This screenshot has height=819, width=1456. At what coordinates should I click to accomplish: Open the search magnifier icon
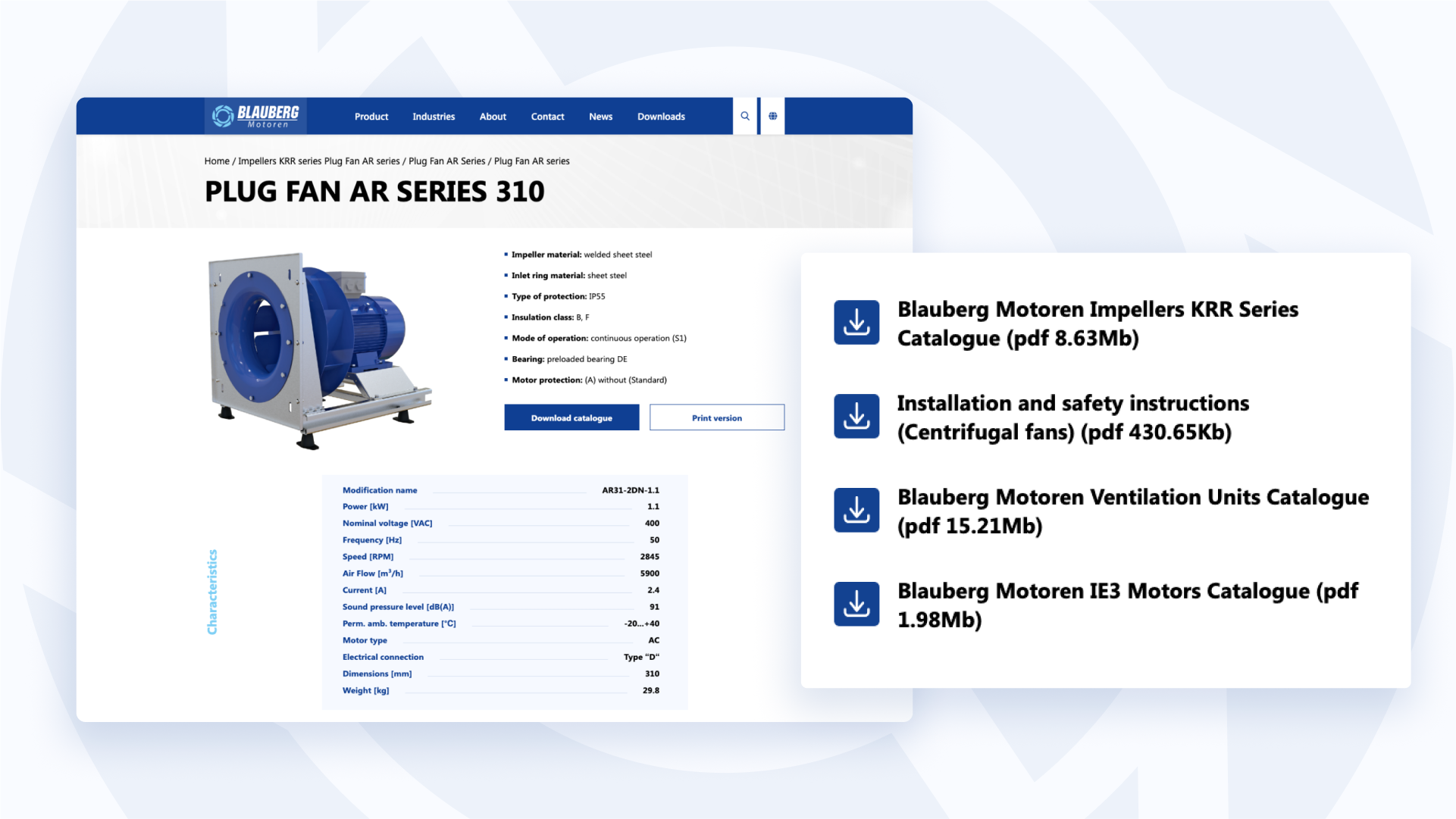pos(745,116)
